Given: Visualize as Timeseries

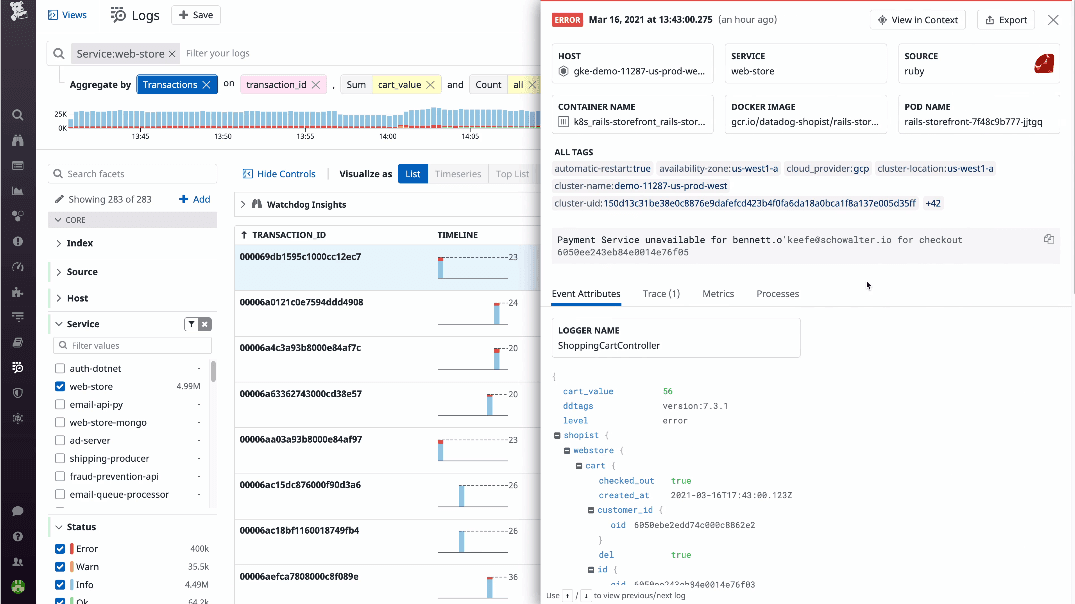Looking at the screenshot, I should pyautogui.click(x=458, y=173).
